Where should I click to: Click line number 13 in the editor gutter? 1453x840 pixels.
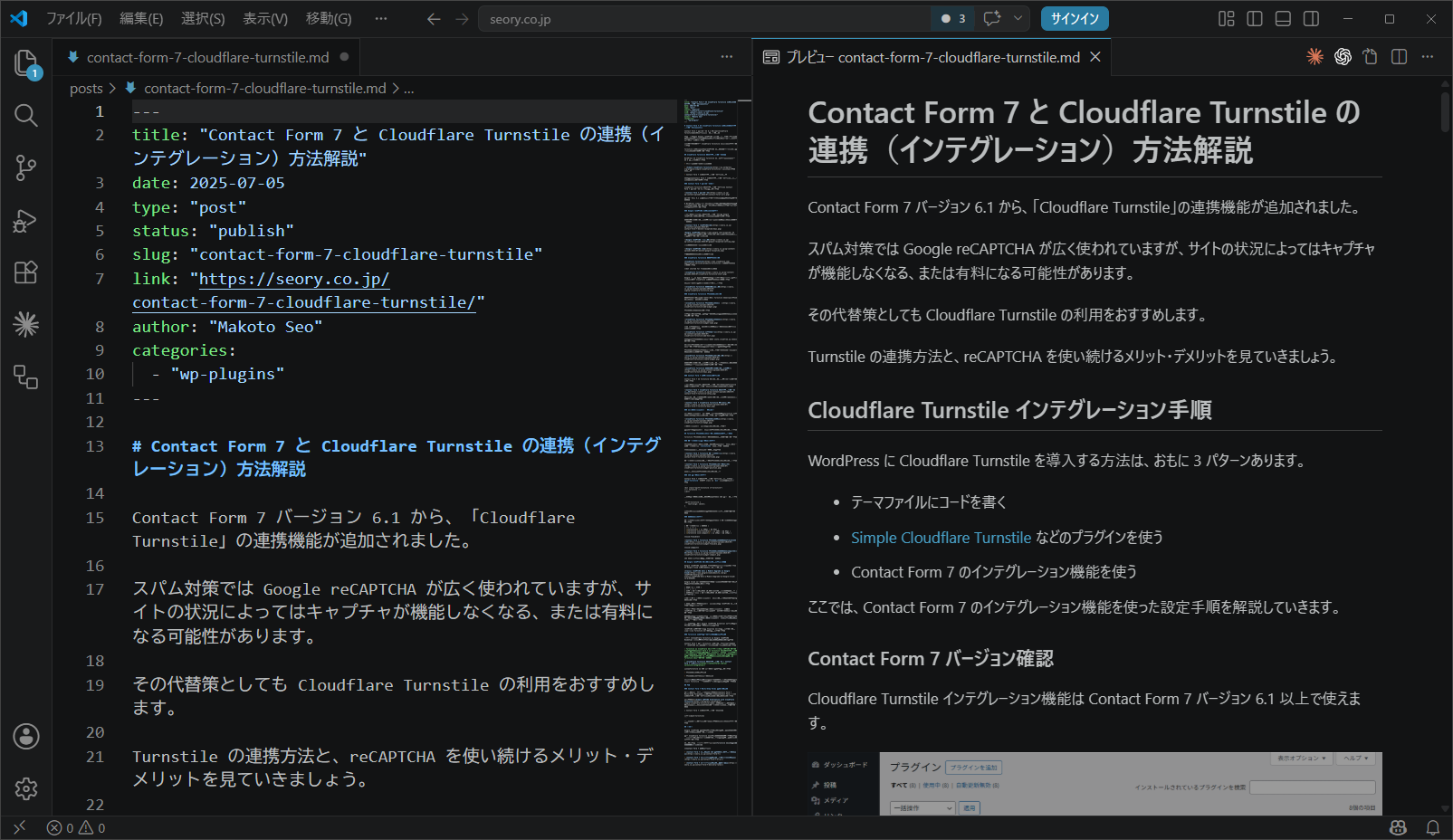[95, 446]
